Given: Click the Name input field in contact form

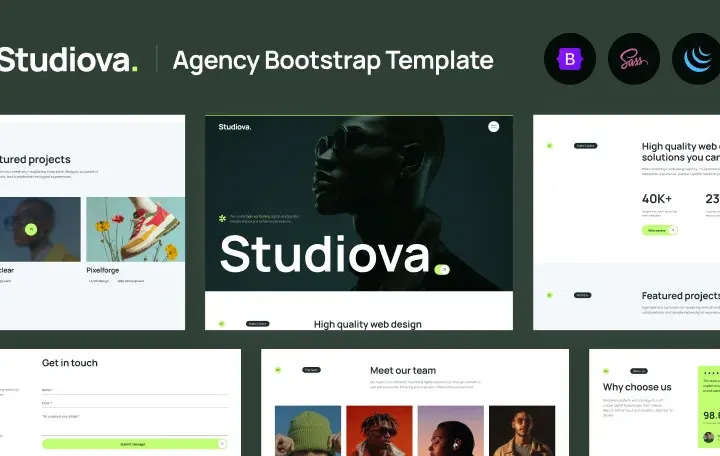Looking at the screenshot, I should coord(135,390).
